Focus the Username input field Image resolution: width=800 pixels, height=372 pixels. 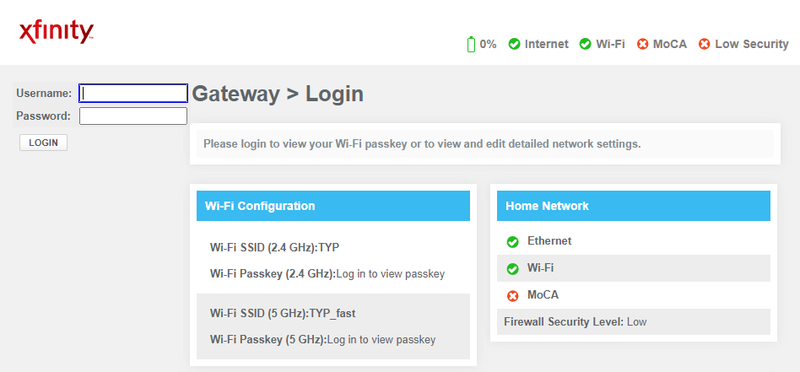(x=133, y=93)
